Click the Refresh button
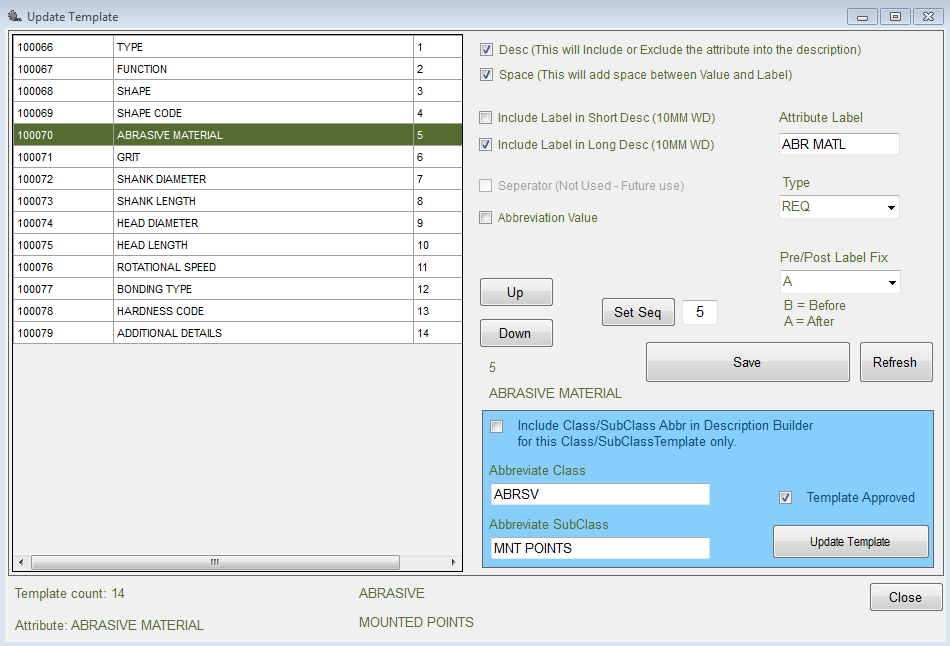This screenshot has height=646, width=950. pos(896,361)
